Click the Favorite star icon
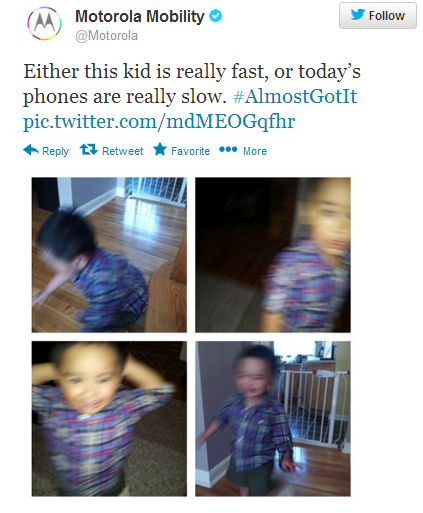Image resolution: width=423 pixels, height=513 pixels. (x=160, y=149)
